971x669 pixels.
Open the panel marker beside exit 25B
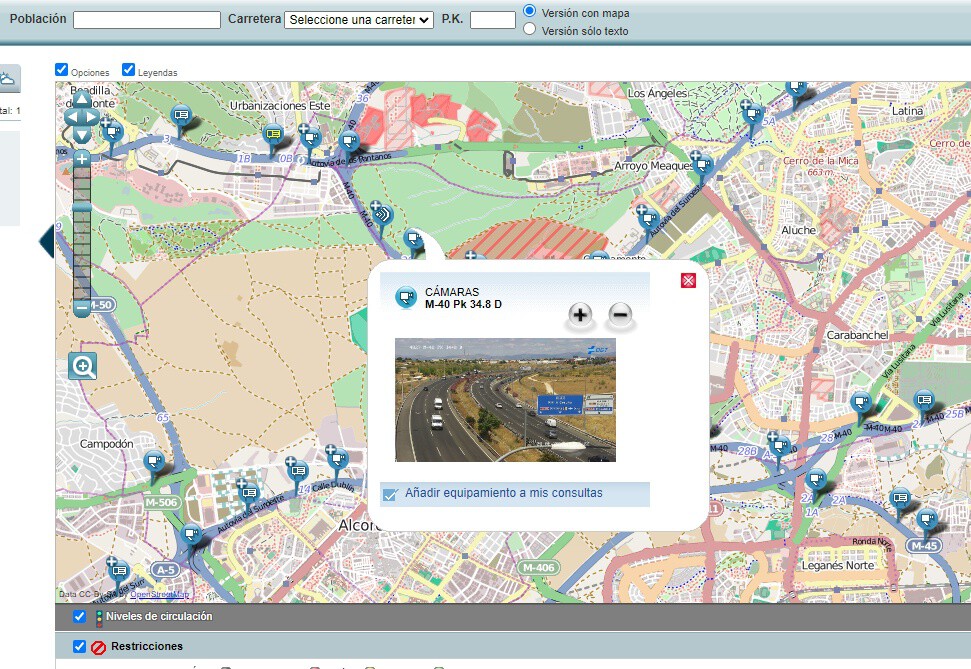click(924, 401)
